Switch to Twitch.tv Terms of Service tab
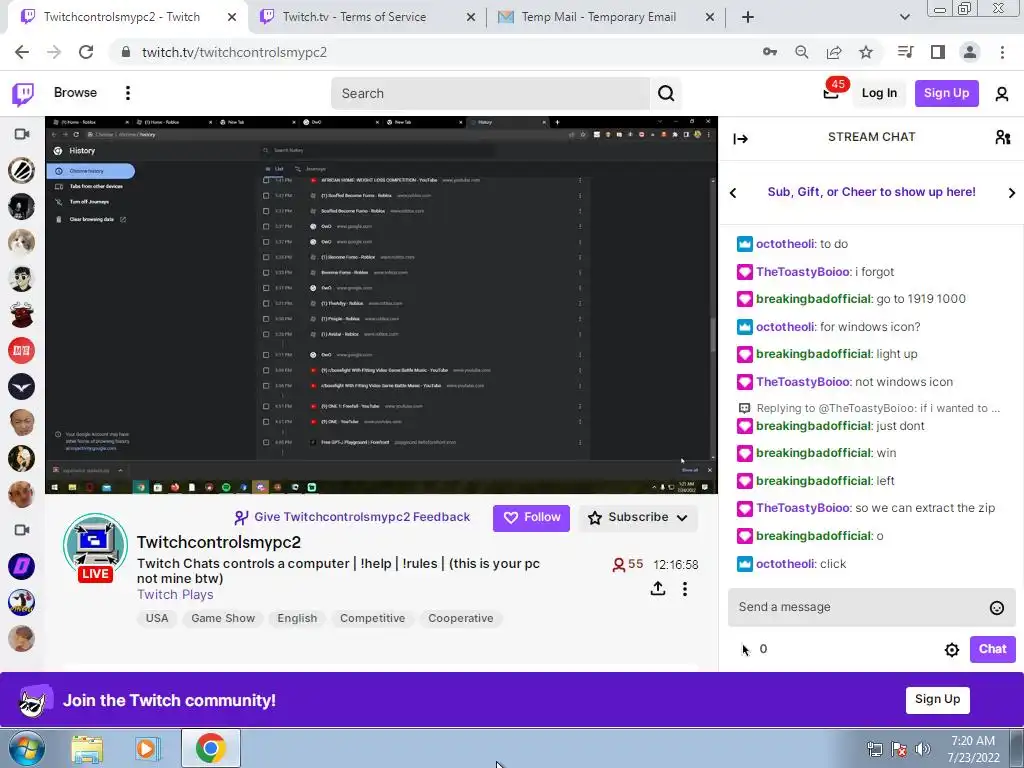Screen dimensions: 1024x768 coord(354,17)
